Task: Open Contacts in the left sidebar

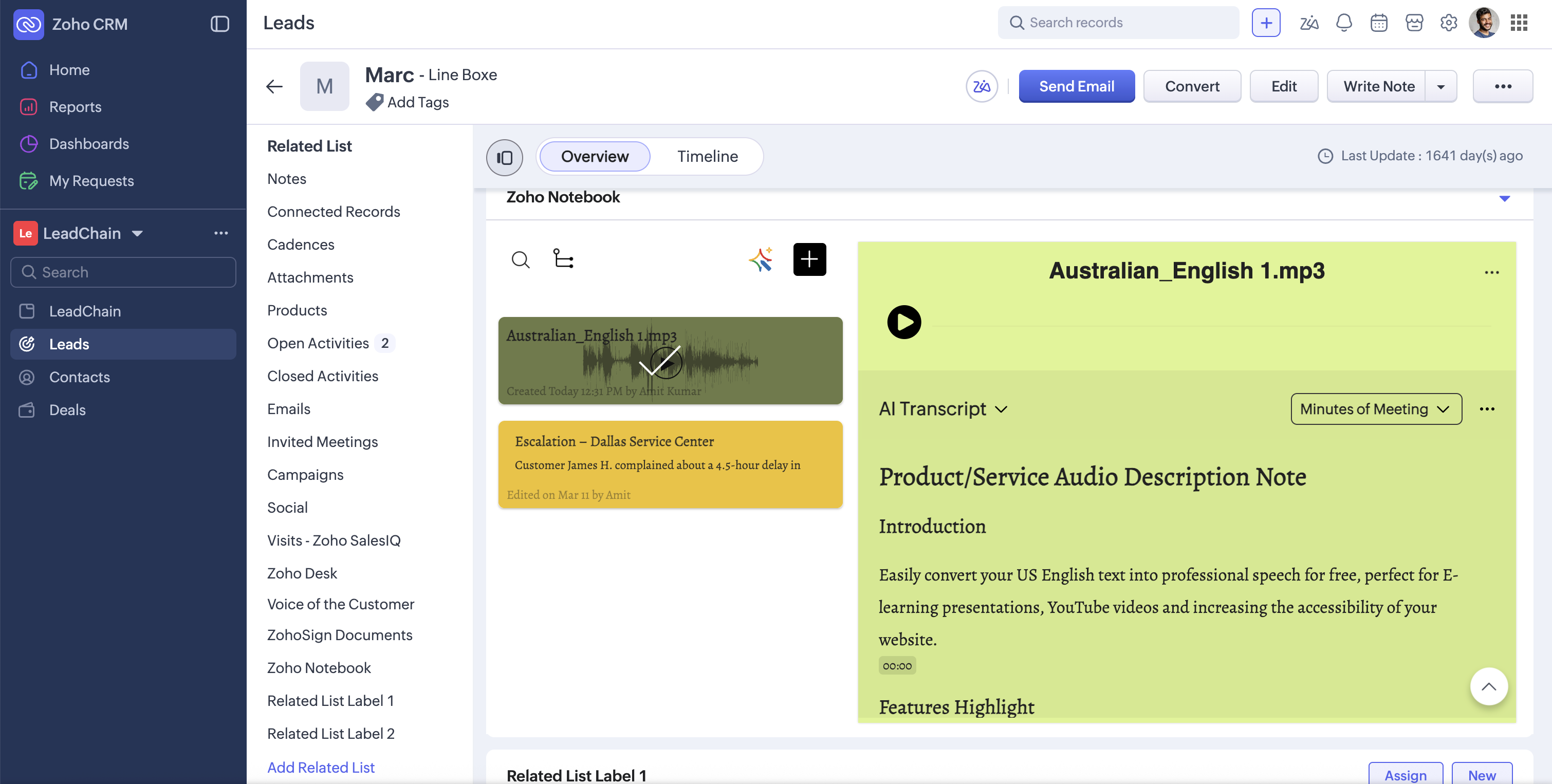Action: [x=80, y=377]
